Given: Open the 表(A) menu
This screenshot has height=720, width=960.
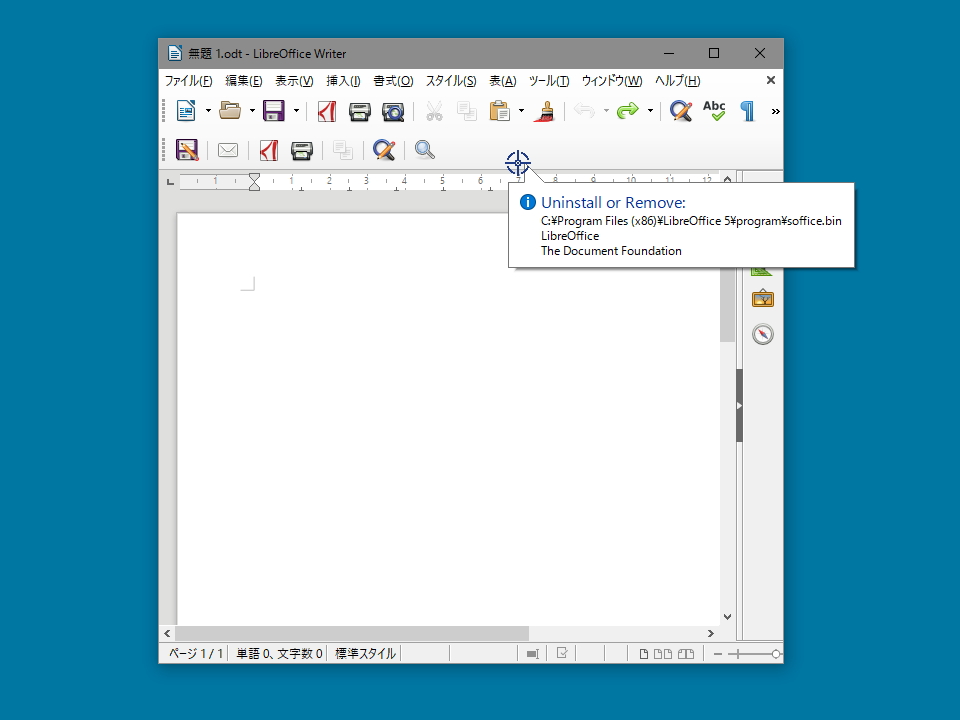Looking at the screenshot, I should [503, 81].
